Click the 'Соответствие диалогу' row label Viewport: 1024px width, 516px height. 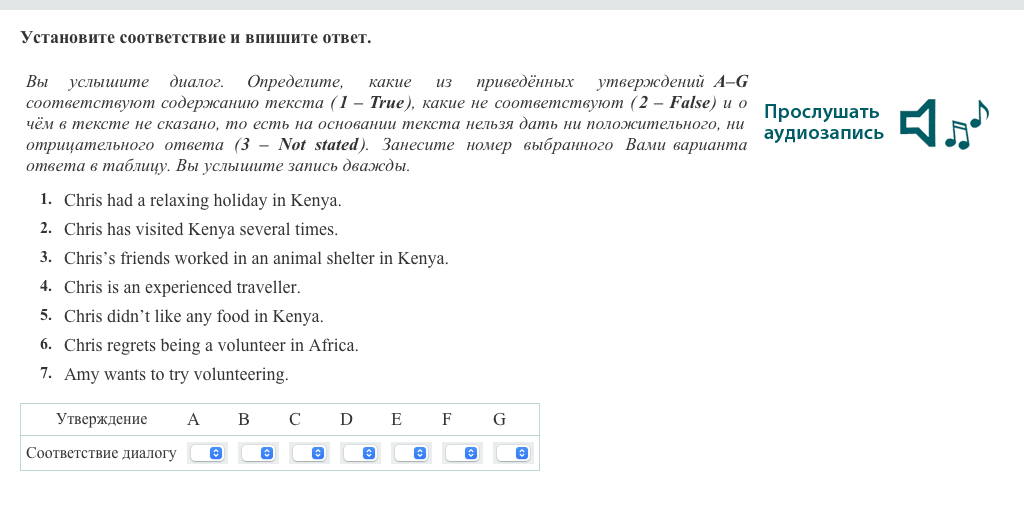[101, 453]
